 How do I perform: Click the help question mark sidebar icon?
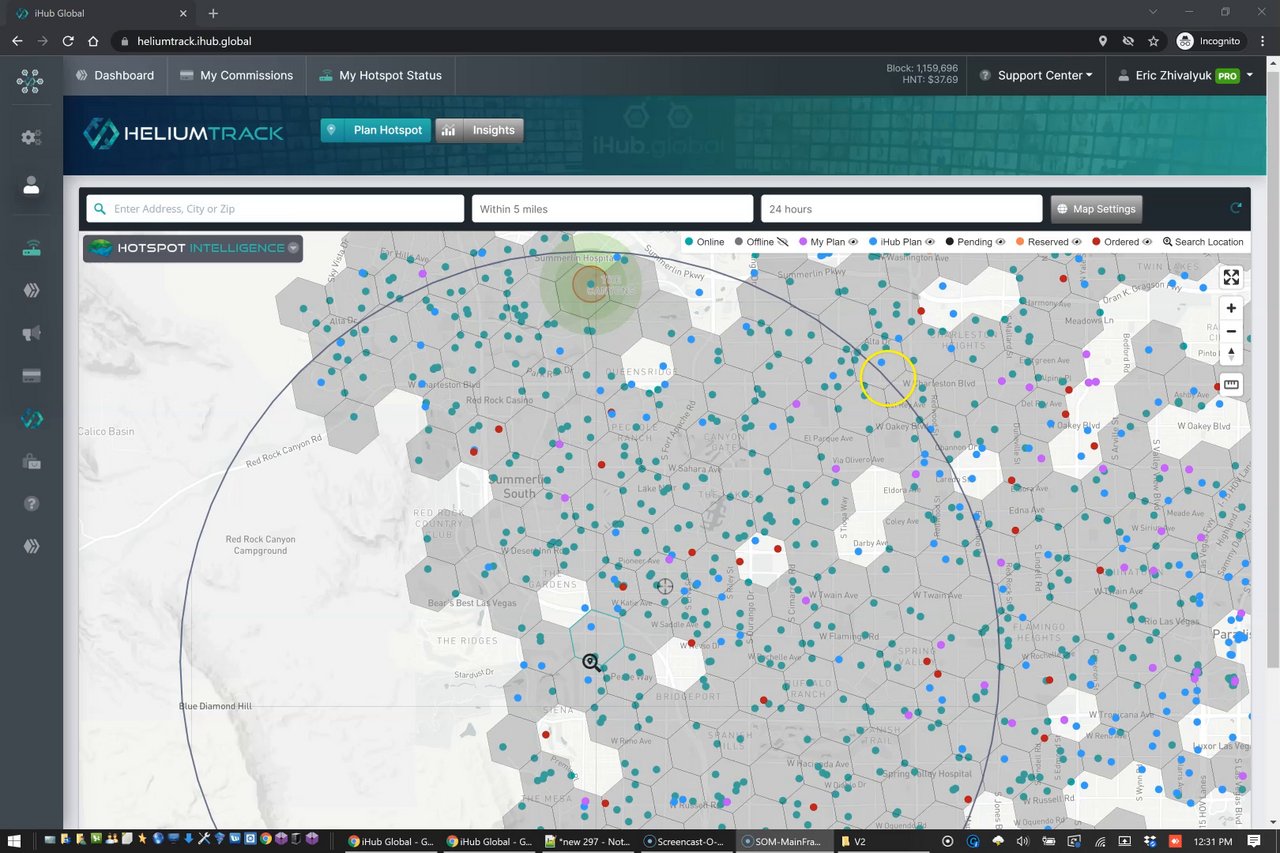click(31, 504)
